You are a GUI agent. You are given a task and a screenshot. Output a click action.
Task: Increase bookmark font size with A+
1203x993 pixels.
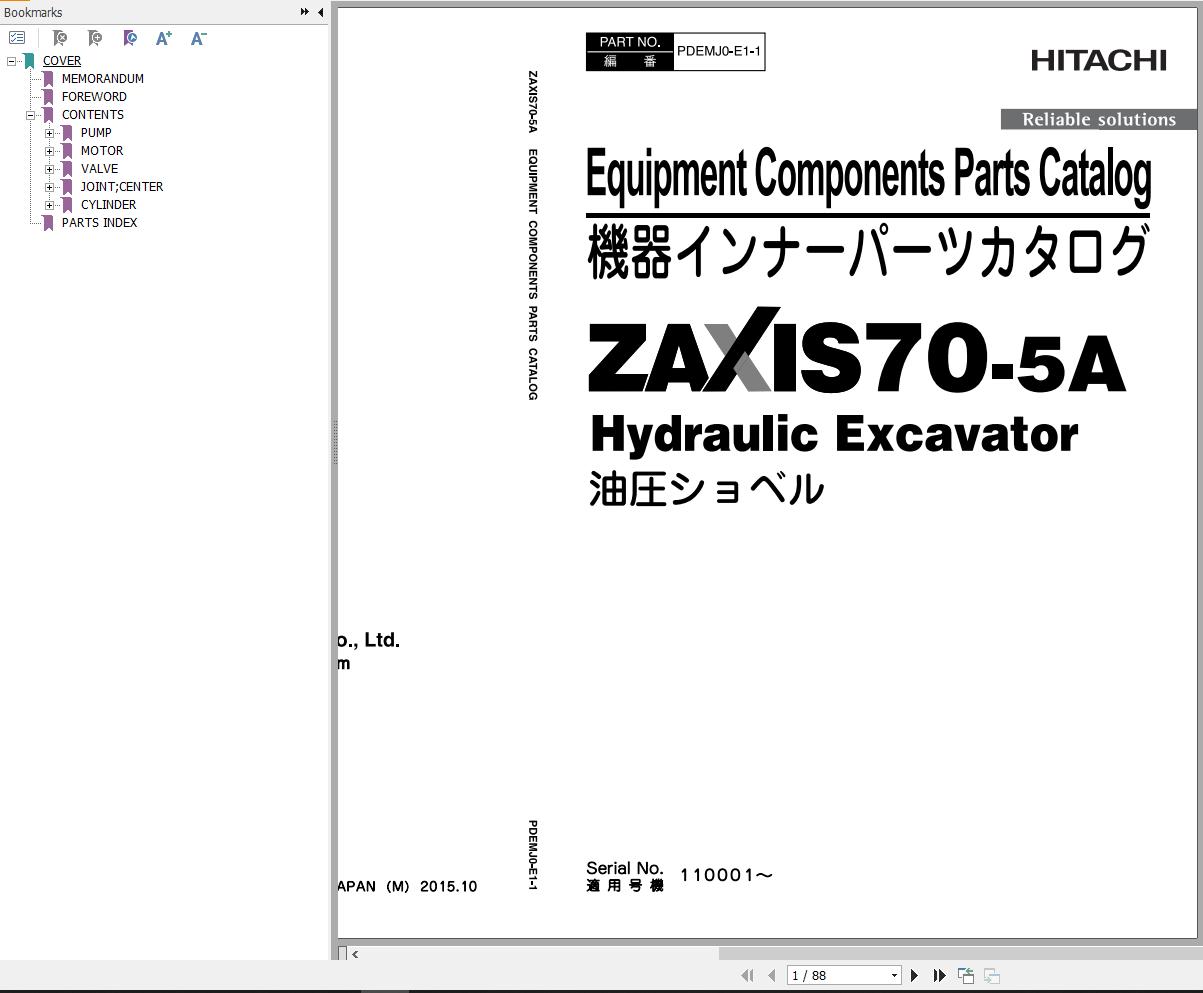pos(164,38)
